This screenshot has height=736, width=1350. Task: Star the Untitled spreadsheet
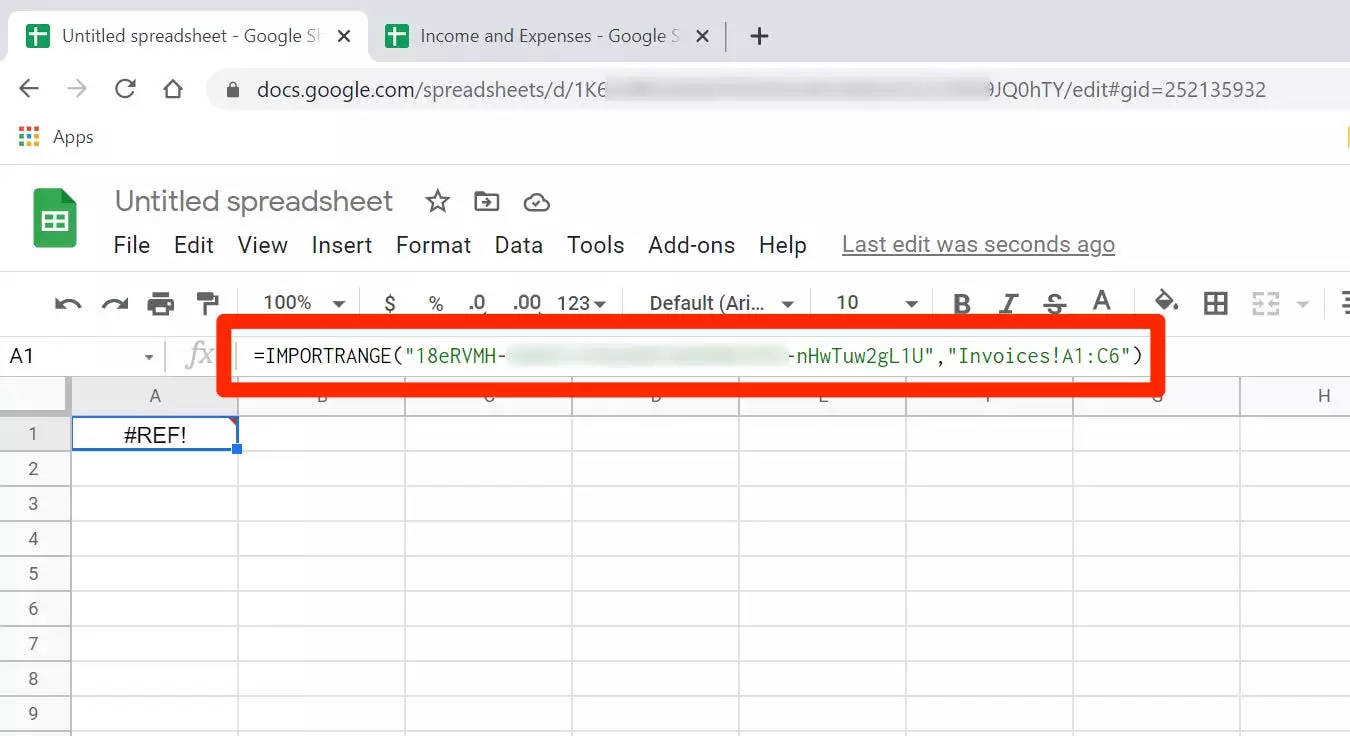click(x=437, y=202)
